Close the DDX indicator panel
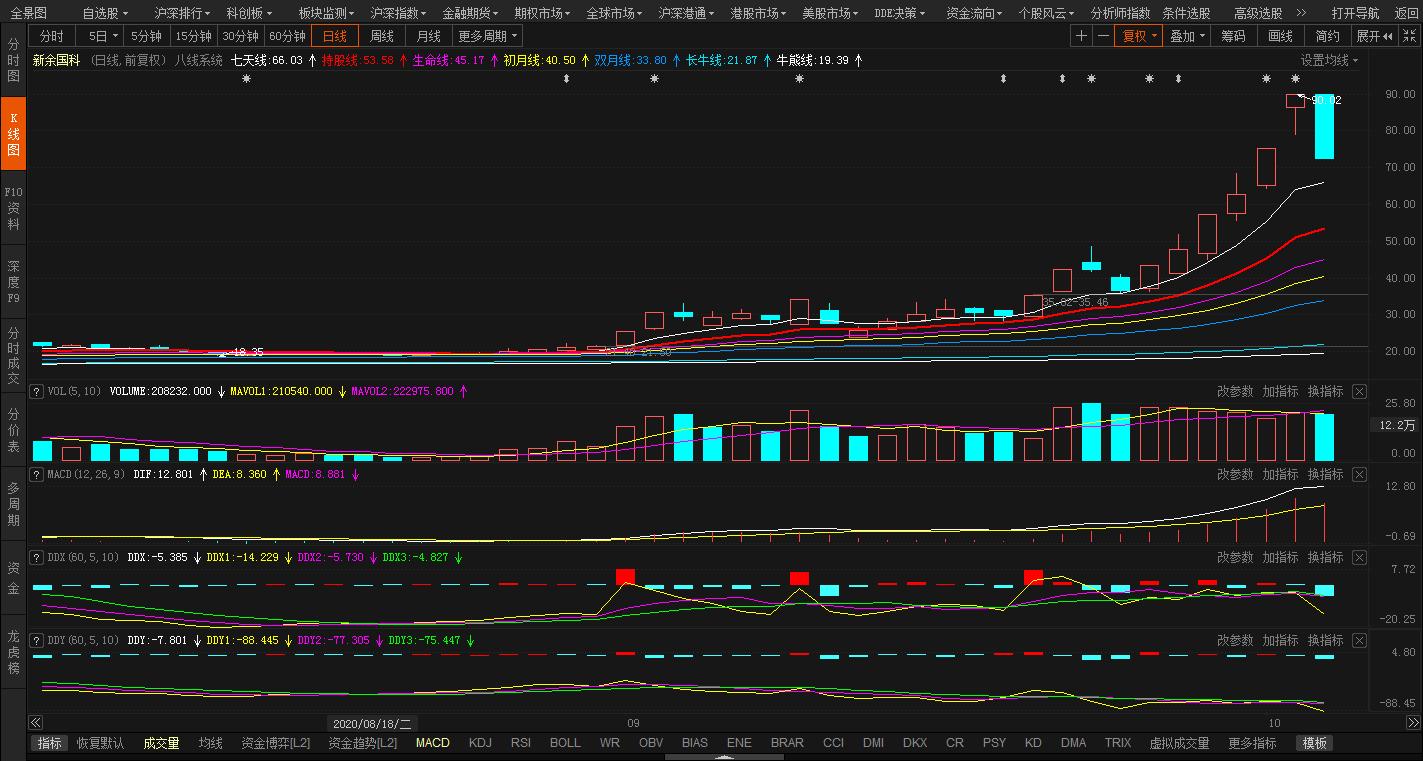Screen dimensions: 1423x761 [x=1359, y=558]
